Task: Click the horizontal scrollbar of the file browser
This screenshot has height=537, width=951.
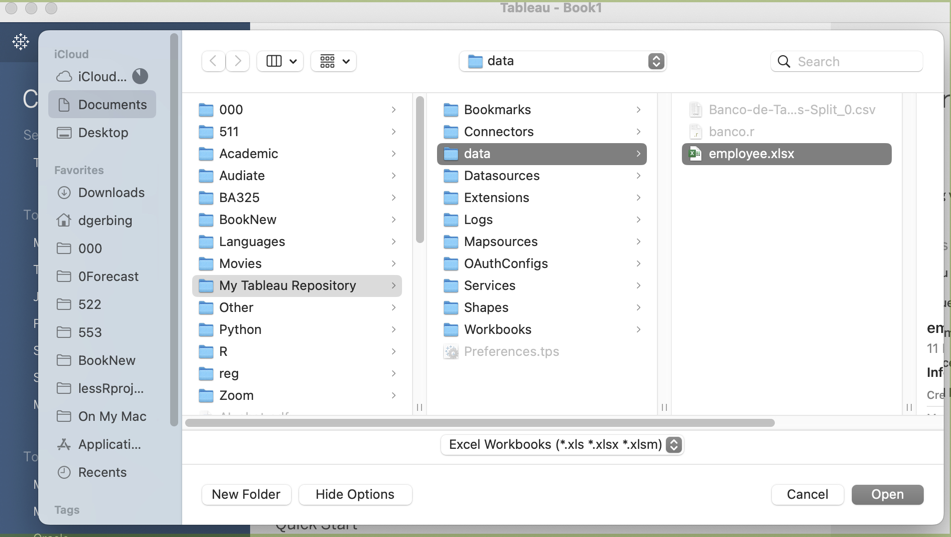Action: [480, 423]
